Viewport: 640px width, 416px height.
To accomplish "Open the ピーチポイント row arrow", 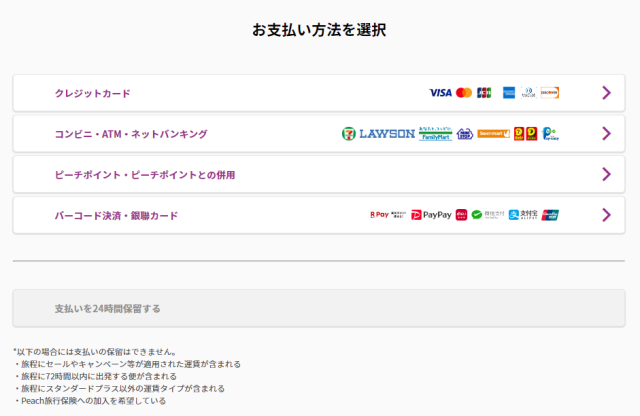I will [606, 174].
